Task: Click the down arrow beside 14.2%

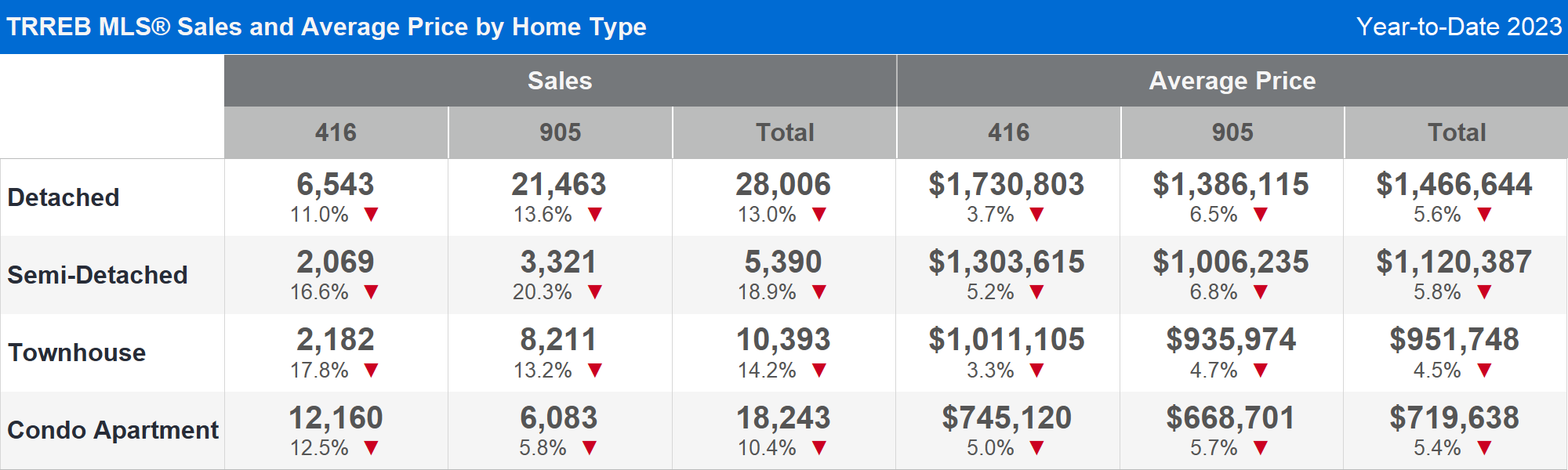Action: (x=819, y=370)
